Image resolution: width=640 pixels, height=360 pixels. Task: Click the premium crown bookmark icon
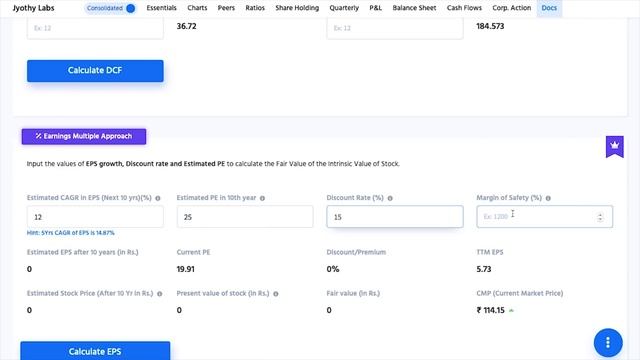point(614,147)
